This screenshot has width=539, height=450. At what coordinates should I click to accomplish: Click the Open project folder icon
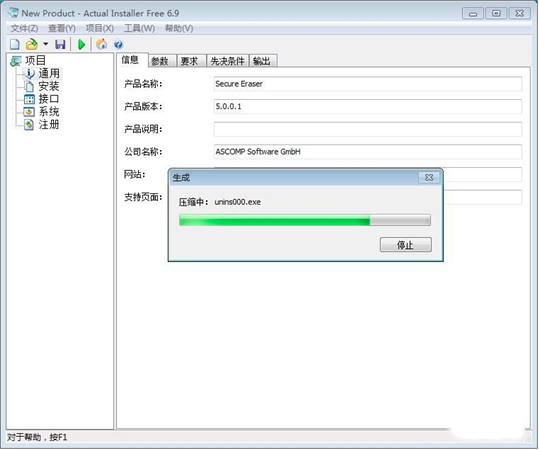pos(32,44)
